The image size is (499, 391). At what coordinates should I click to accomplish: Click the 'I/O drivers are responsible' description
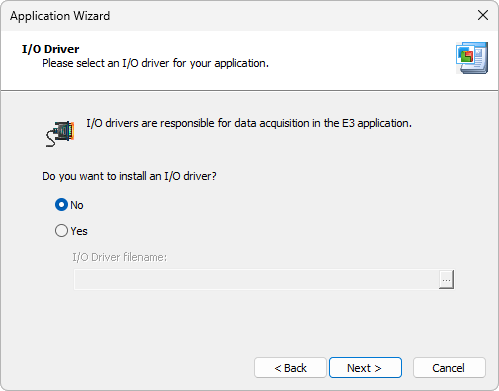249,123
